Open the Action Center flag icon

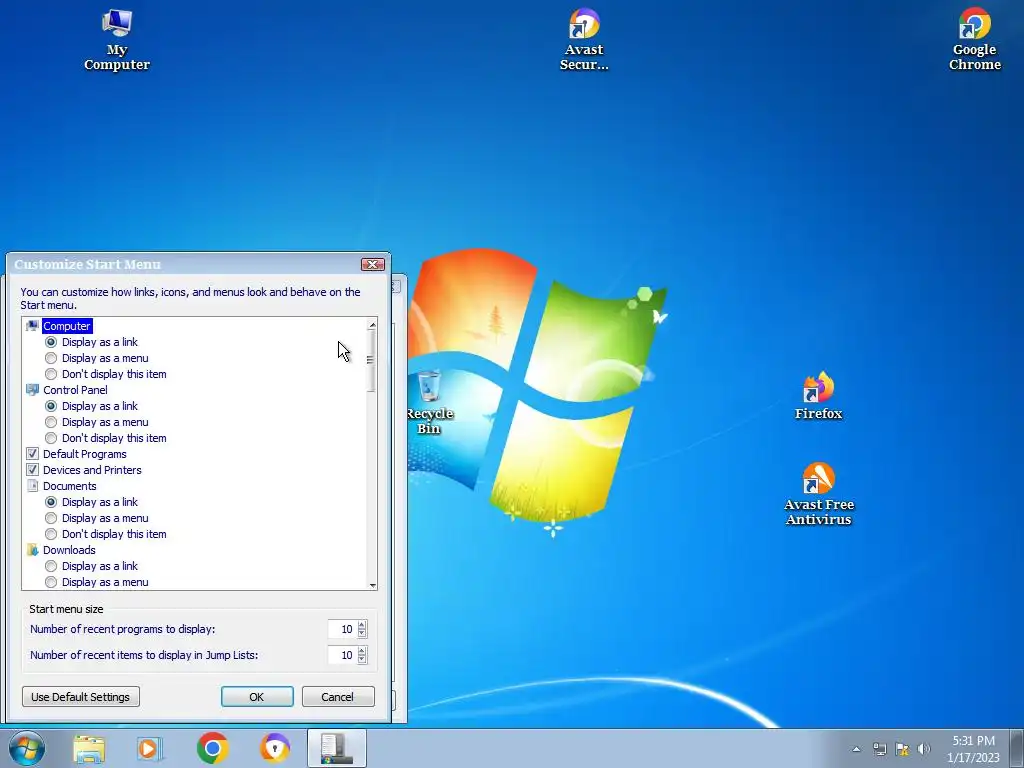902,749
